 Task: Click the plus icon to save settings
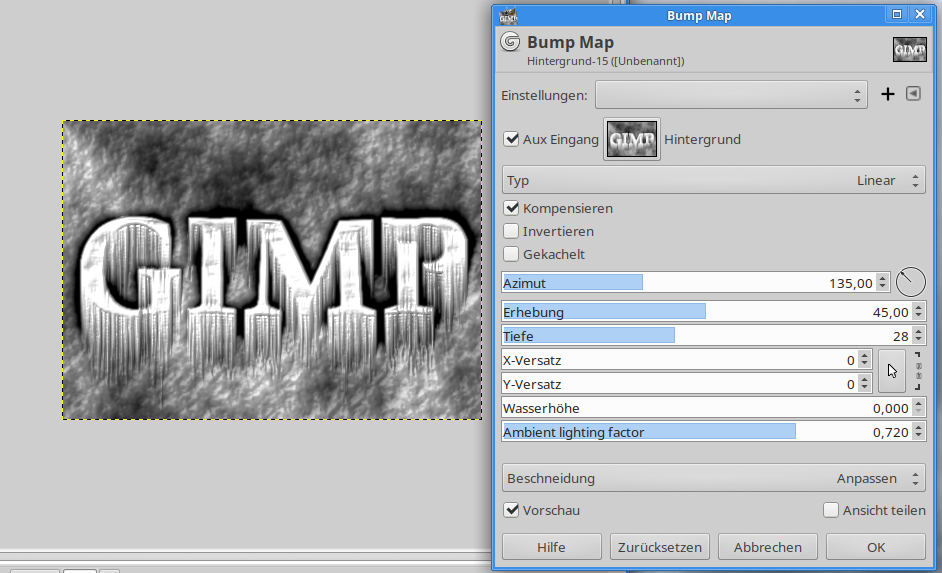point(887,94)
